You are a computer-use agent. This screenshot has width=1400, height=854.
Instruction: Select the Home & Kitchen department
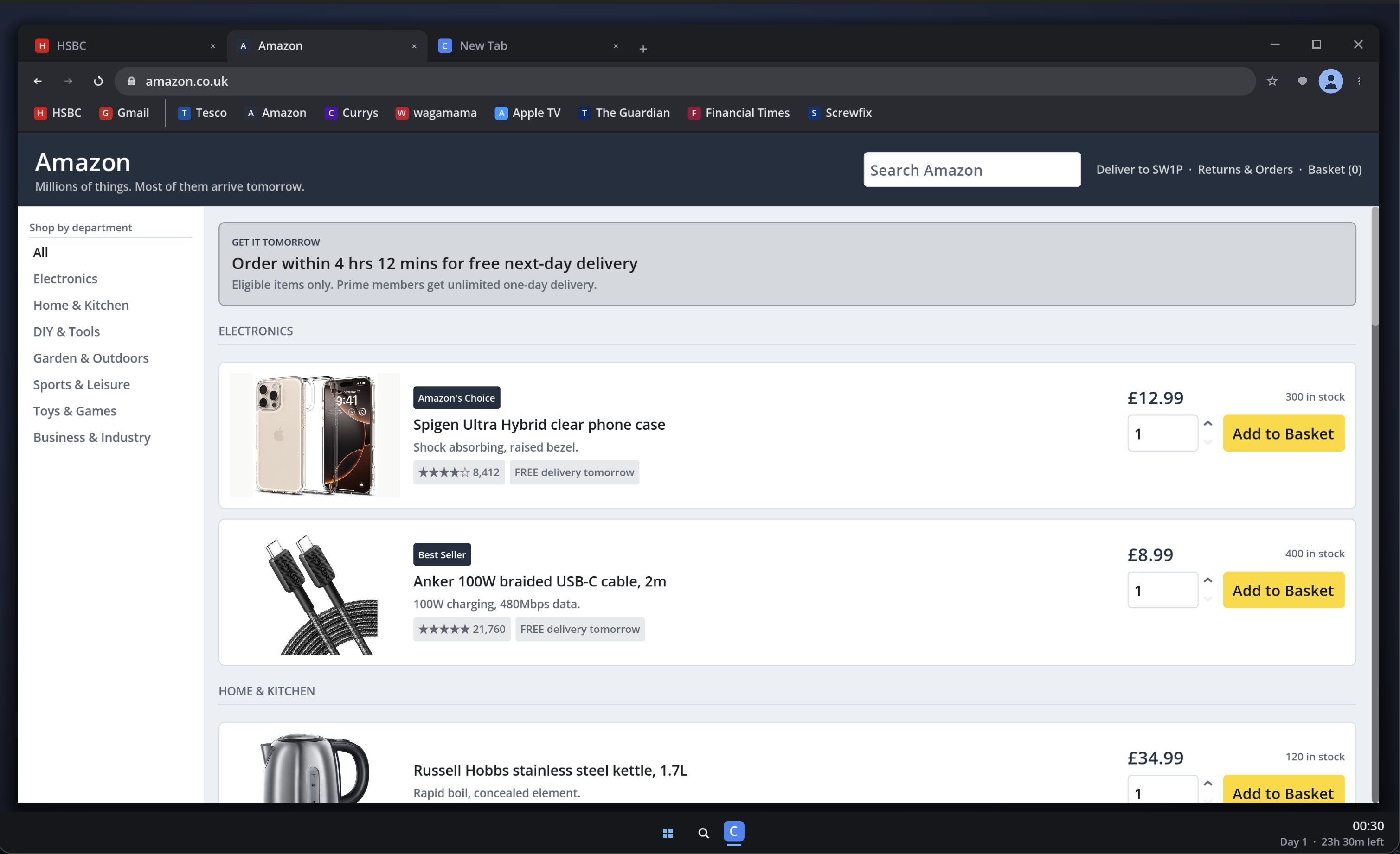point(81,305)
